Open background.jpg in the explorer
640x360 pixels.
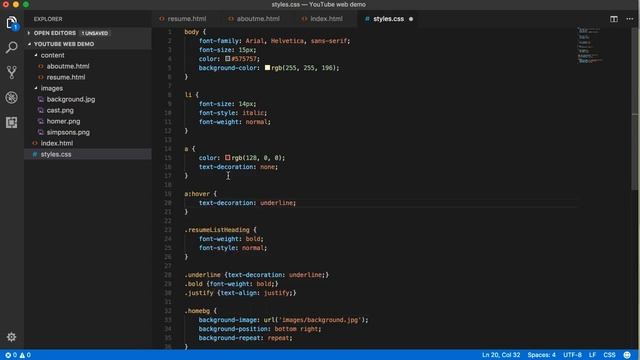tap(71, 99)
